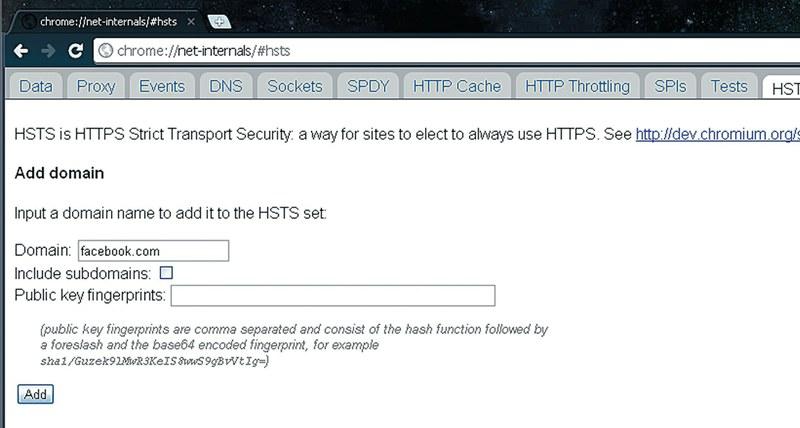Screen dimensions: 800x428
Task: Close the chrome://net-internals tab
Action: click(x=191, y=21)
